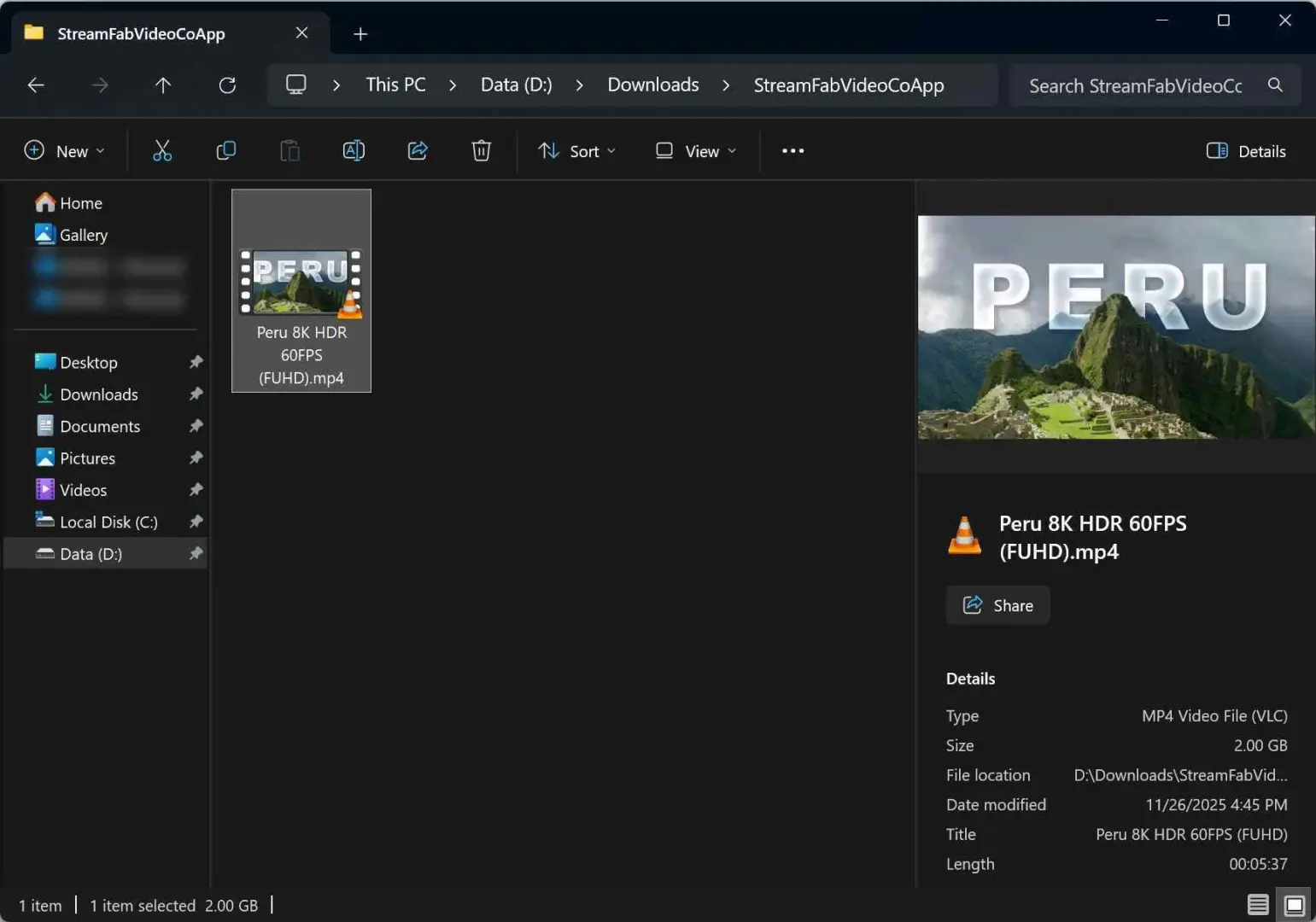Click the Title value Peru 8K HDR 60FPS (FUHD)

(x=1191, y=834)
